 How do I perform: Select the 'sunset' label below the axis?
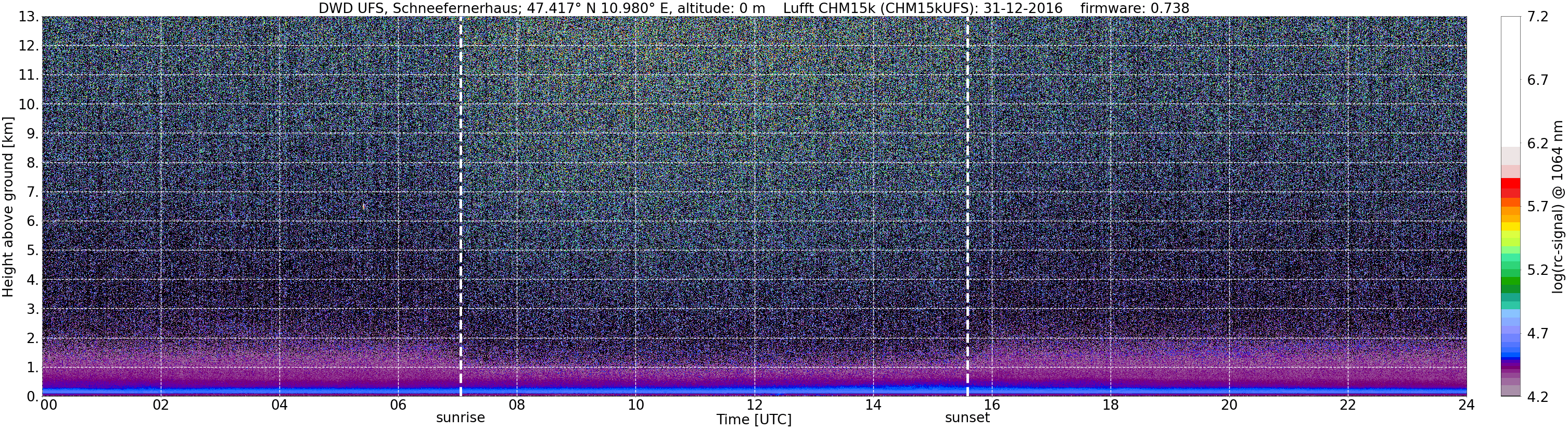[x=967, y=418]
